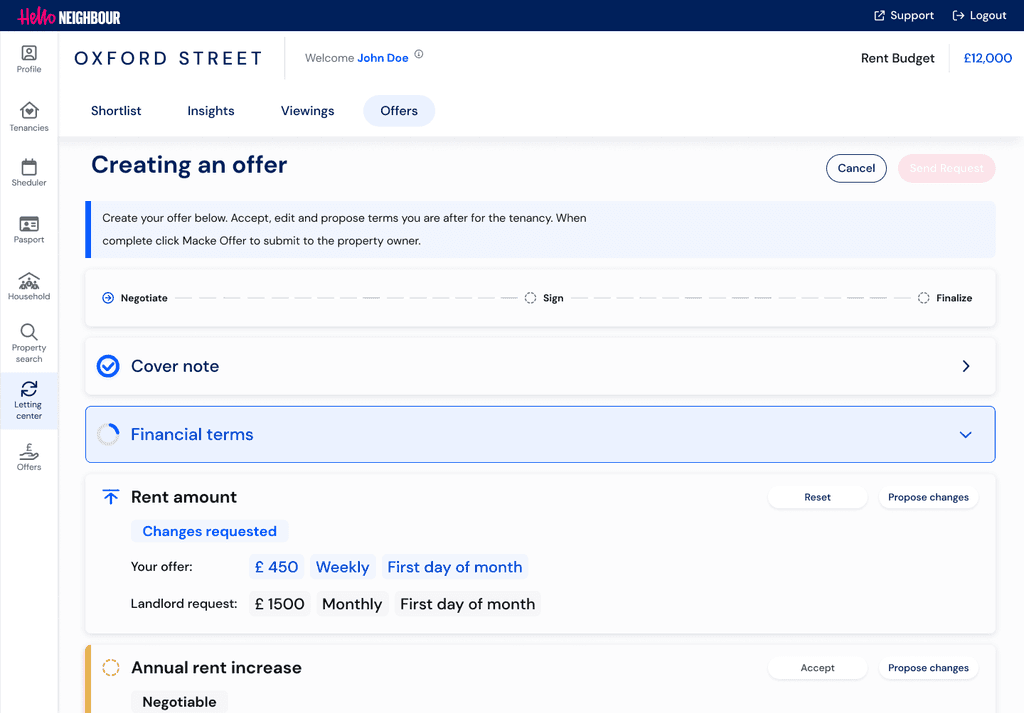Click the Annual rent increase status circle
Image resolution: width=1024 pixels, height=713 pixels.
[x=111, y=667]
